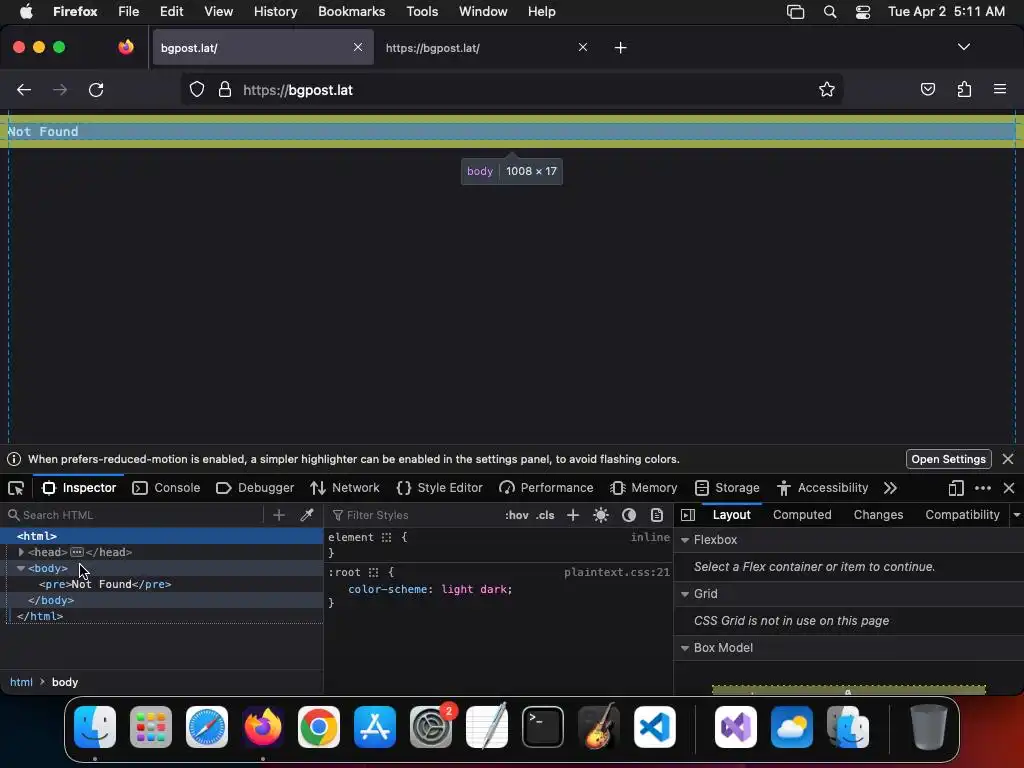
Task: Collapse the Grid section
Action: [x=685, y=594]
